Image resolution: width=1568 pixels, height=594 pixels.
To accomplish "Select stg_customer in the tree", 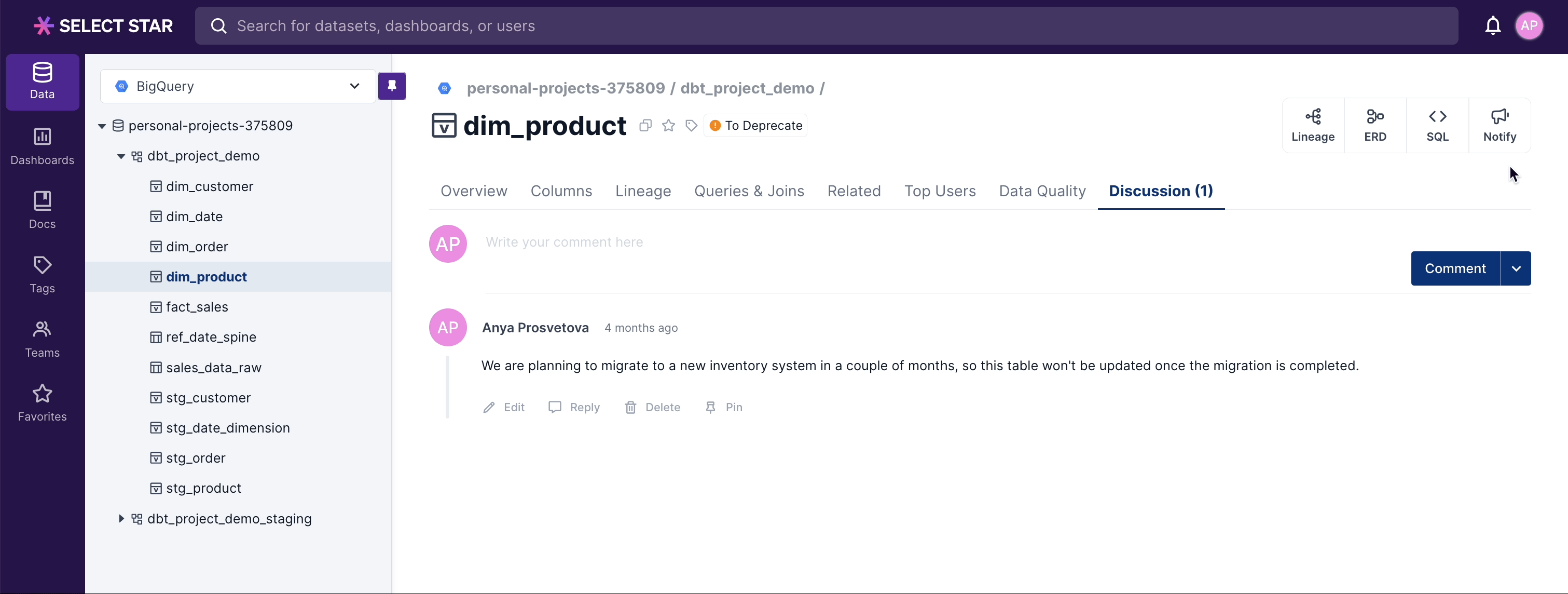I will pos(208,398).
